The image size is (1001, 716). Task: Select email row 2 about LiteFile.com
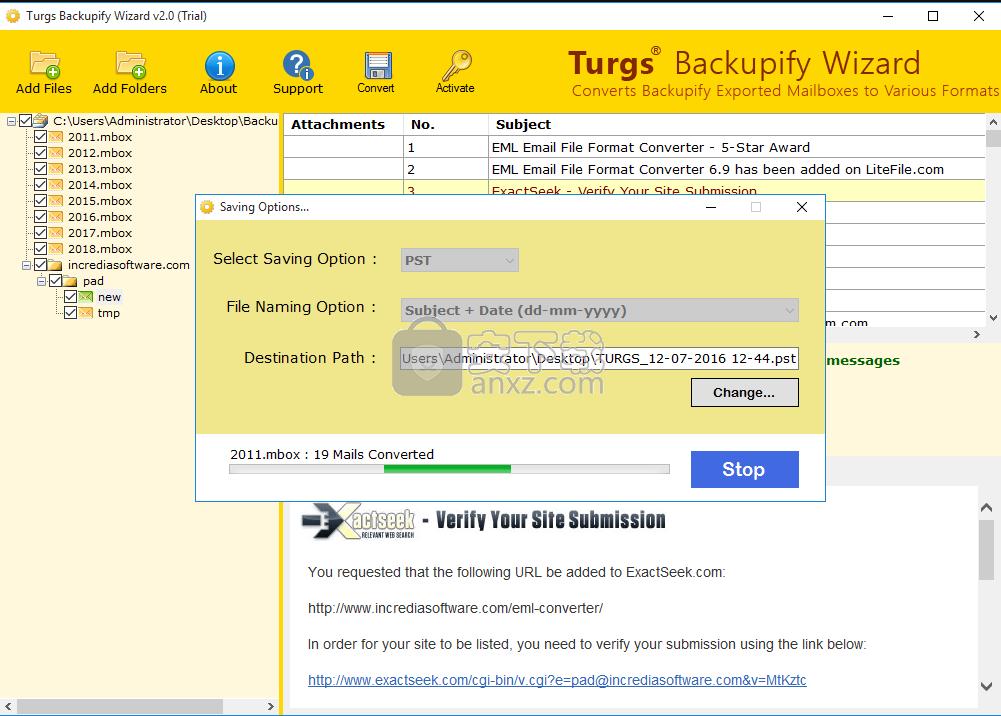coord(634,169)
